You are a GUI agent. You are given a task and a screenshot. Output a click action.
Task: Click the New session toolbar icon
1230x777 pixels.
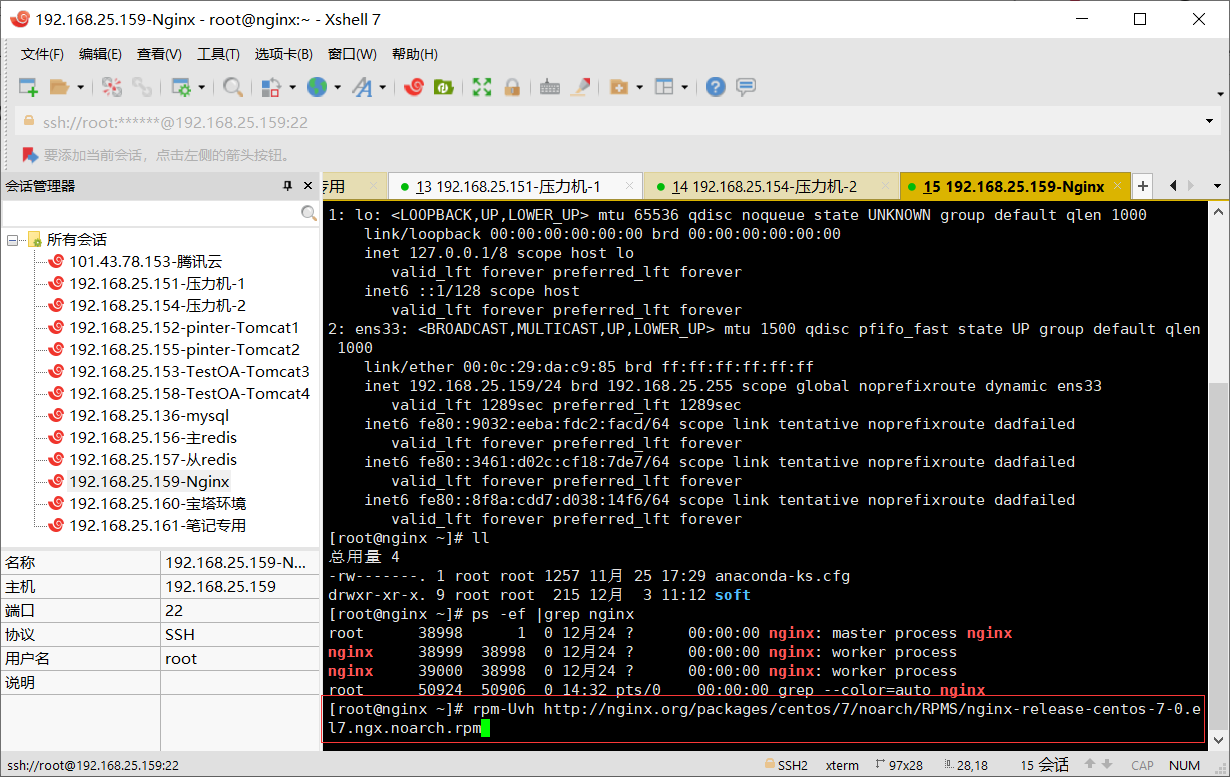coord(28,87)
